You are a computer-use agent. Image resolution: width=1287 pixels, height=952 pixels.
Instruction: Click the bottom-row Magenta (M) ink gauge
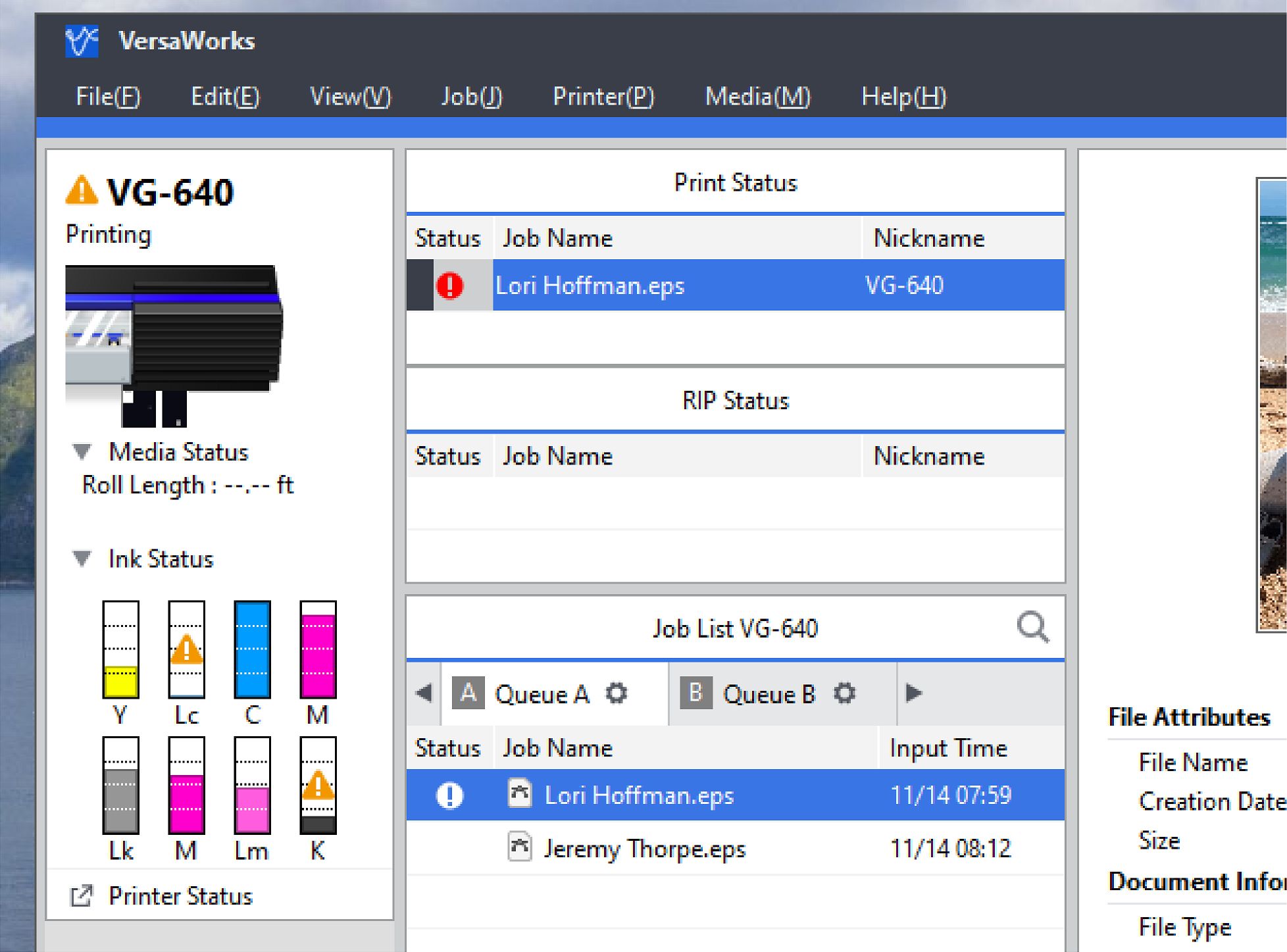[x=187, y=785]
